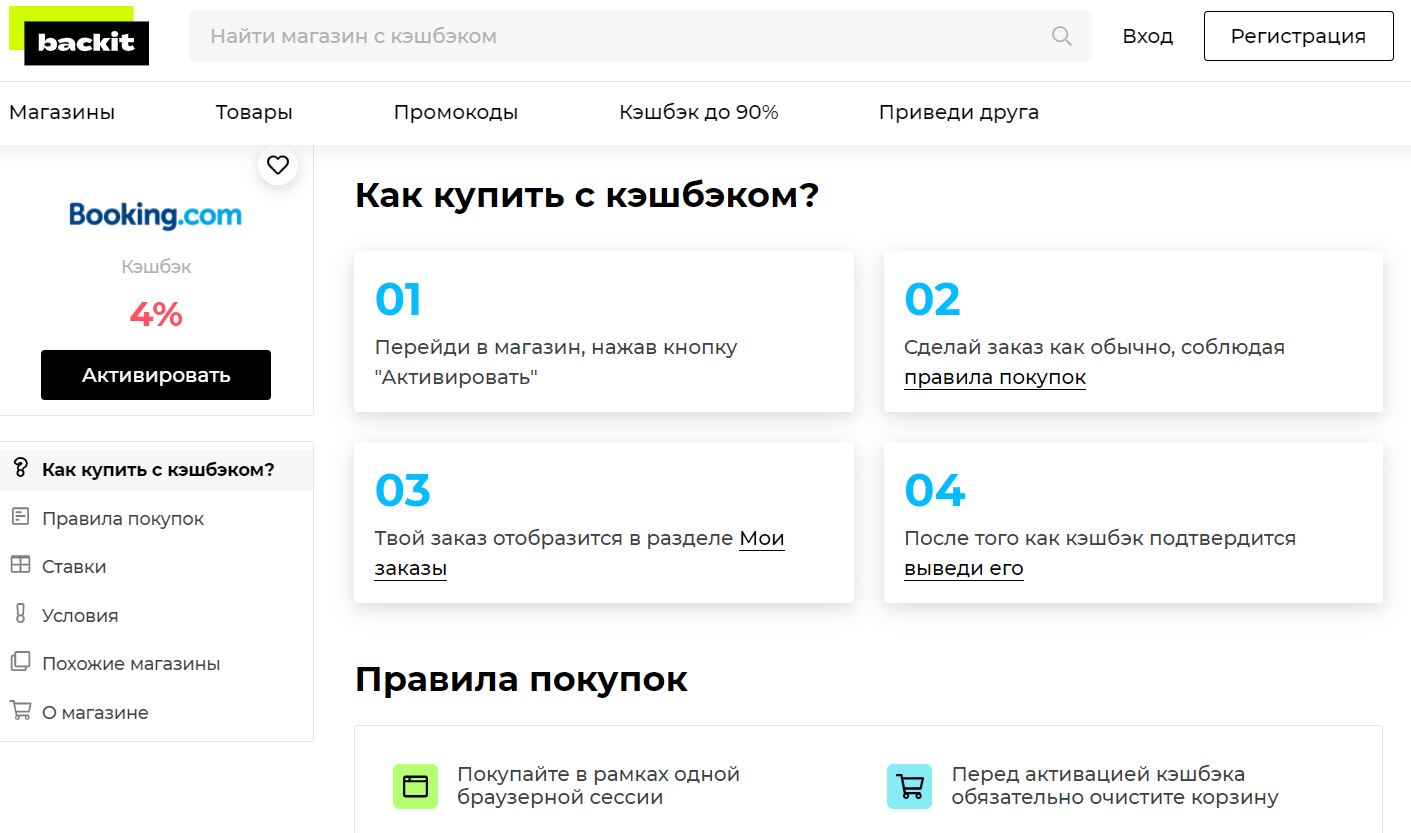Click the cart icon beside О магазине

coord(20,711)
